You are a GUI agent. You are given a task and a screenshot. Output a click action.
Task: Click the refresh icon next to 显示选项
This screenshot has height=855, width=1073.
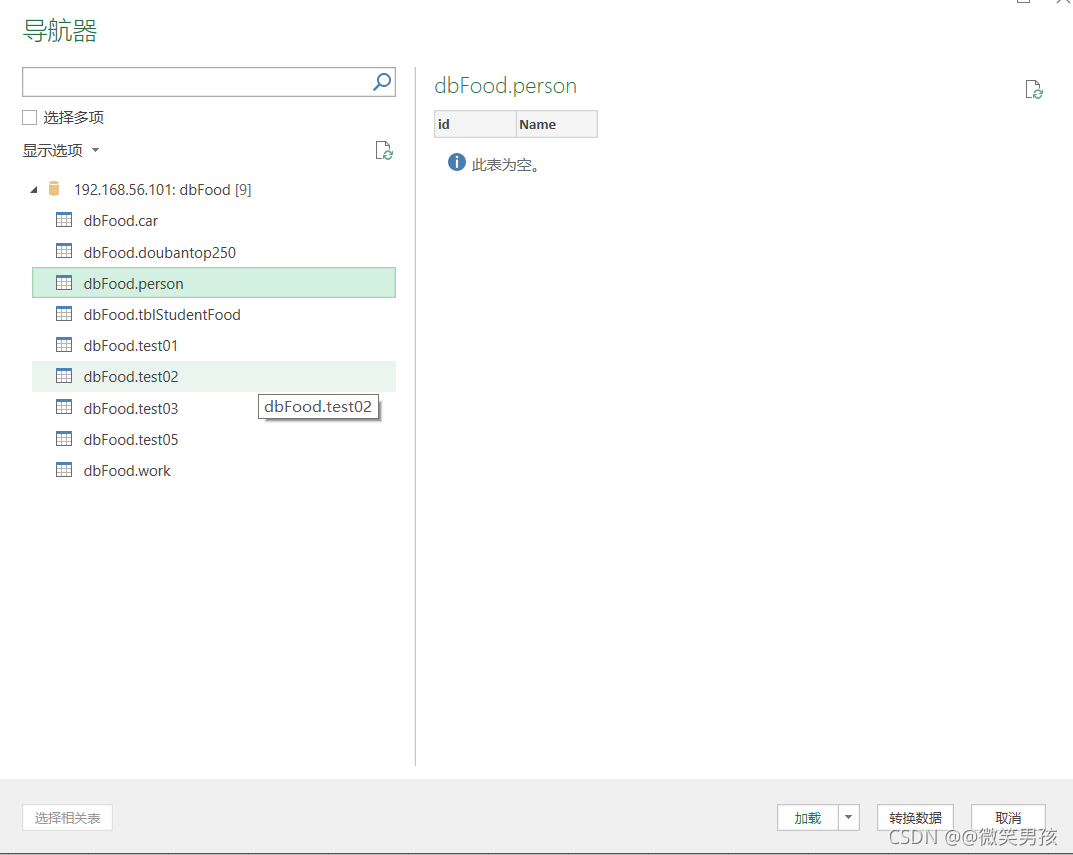[x=384, y=150]
